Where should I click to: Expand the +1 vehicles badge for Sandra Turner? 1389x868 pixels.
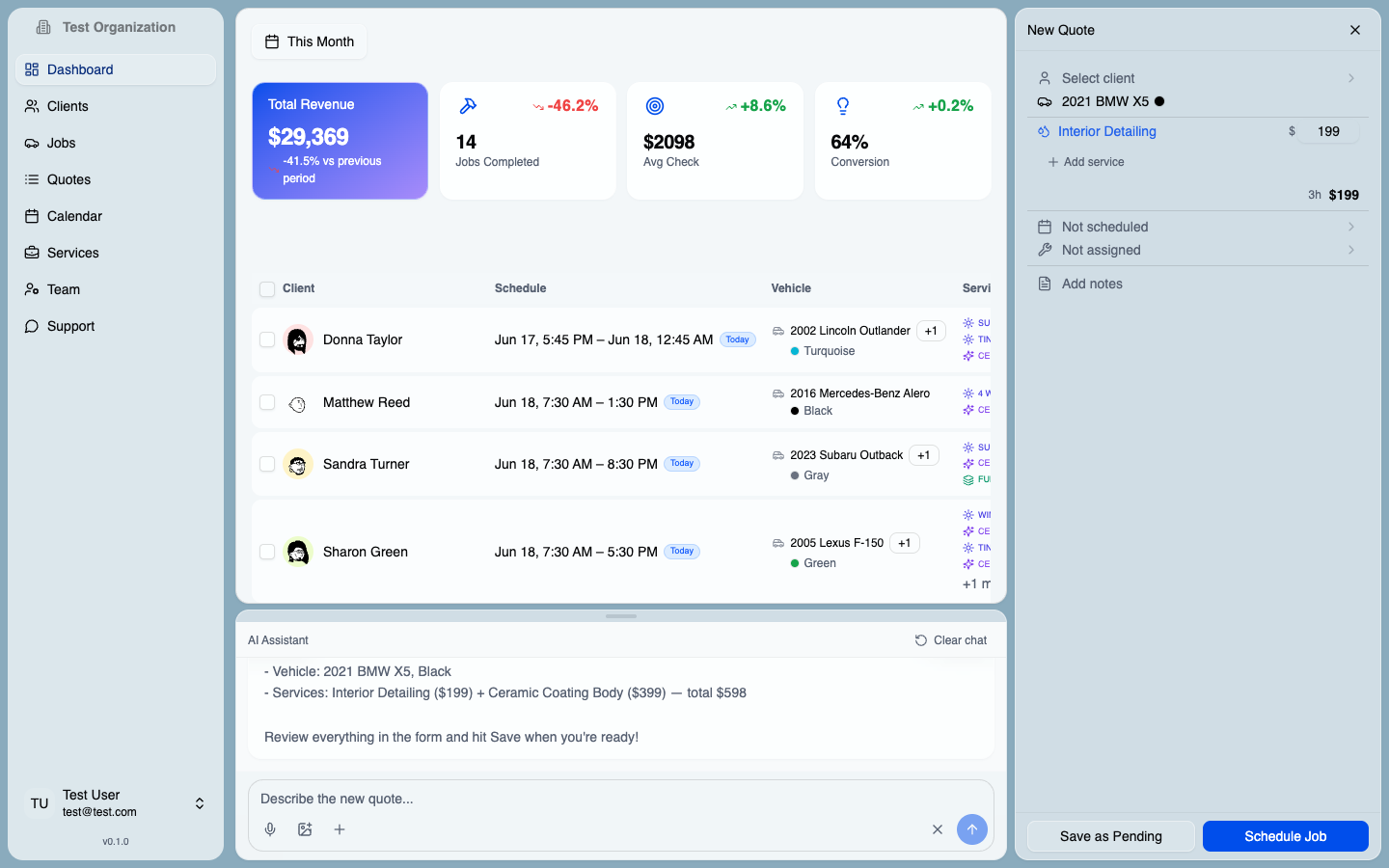click(924, 455)
